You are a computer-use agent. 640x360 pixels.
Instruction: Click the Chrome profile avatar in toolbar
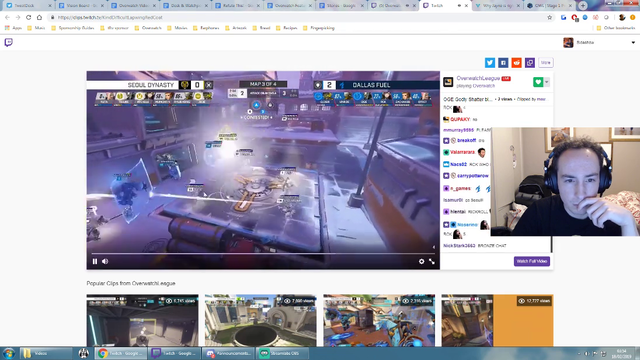(622, 18)
